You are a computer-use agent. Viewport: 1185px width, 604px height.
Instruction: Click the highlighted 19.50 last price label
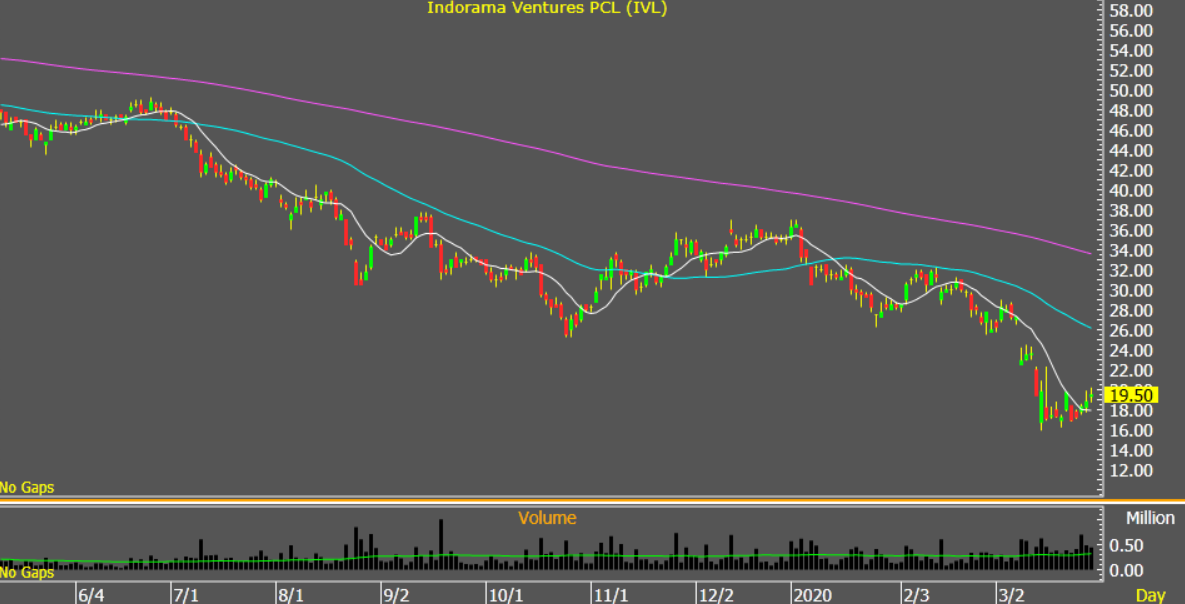1131,395
